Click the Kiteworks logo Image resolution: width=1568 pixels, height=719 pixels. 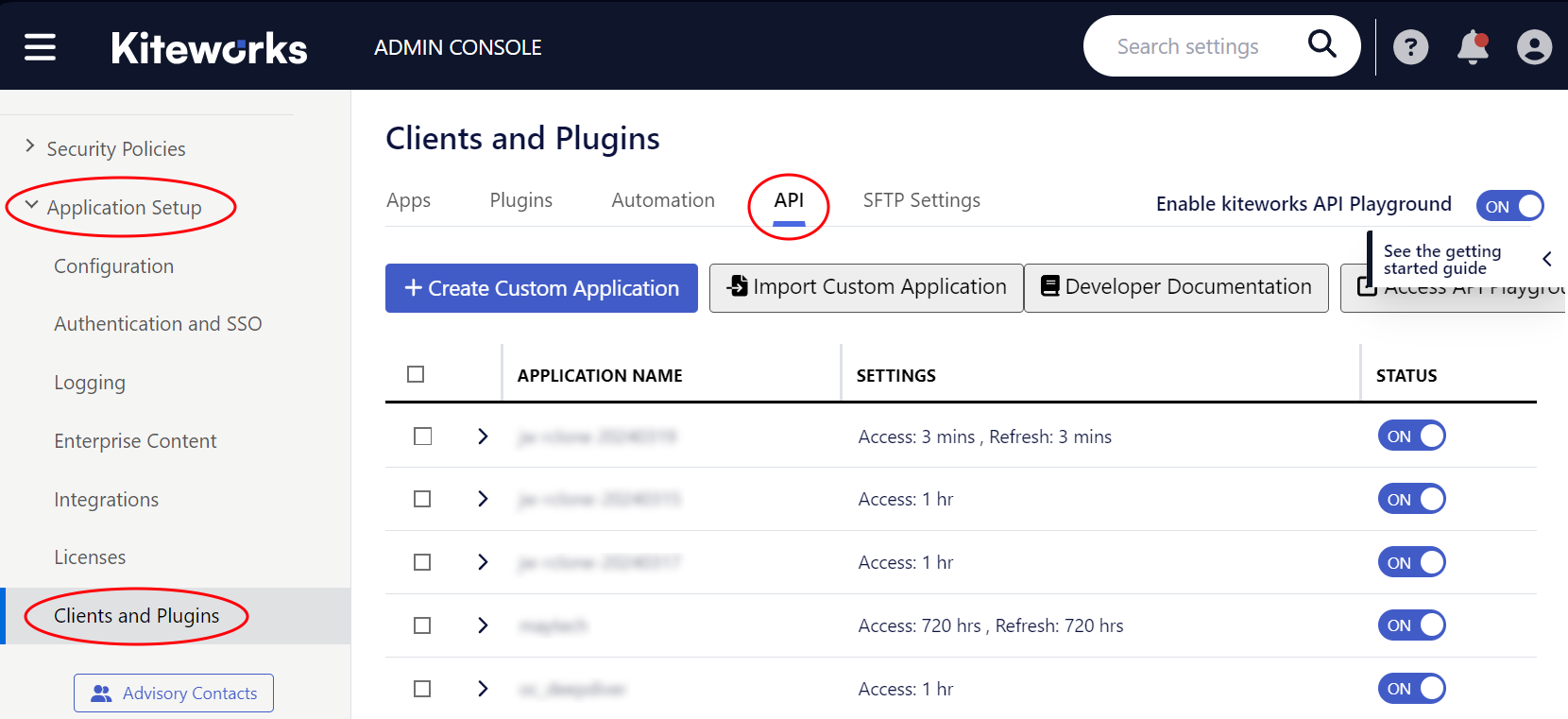pos(209,48)
